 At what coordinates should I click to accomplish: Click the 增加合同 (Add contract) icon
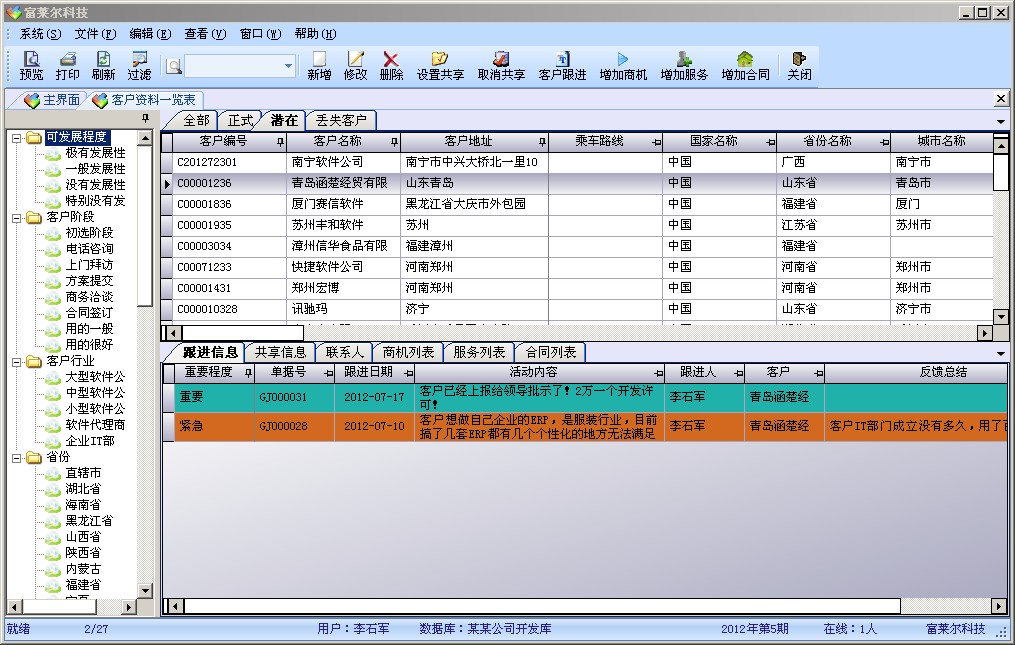pos(745,60)
